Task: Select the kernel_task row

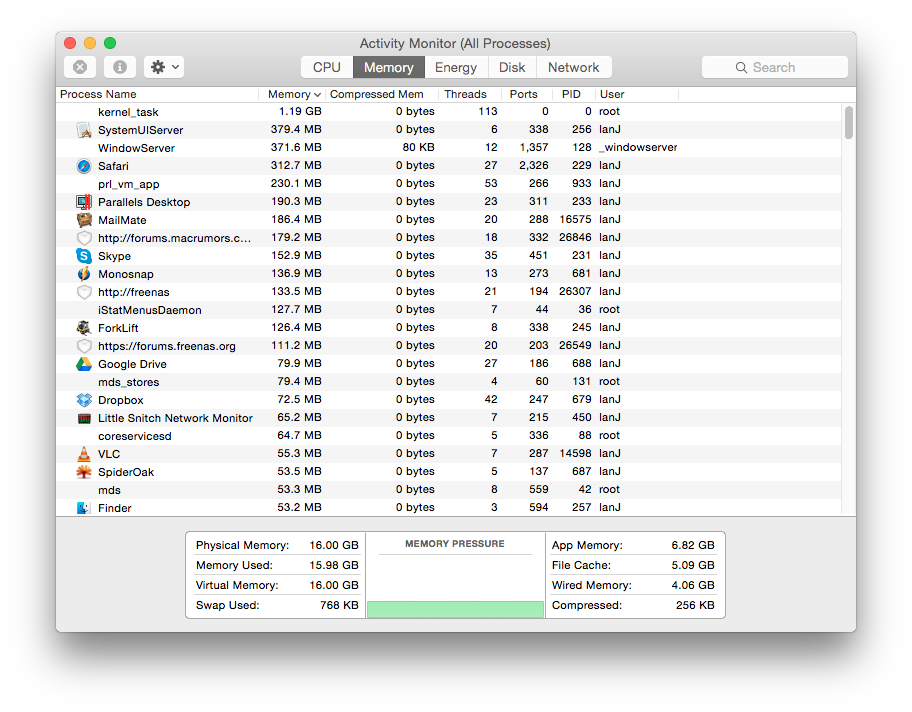Action: (x=448, y=112)
